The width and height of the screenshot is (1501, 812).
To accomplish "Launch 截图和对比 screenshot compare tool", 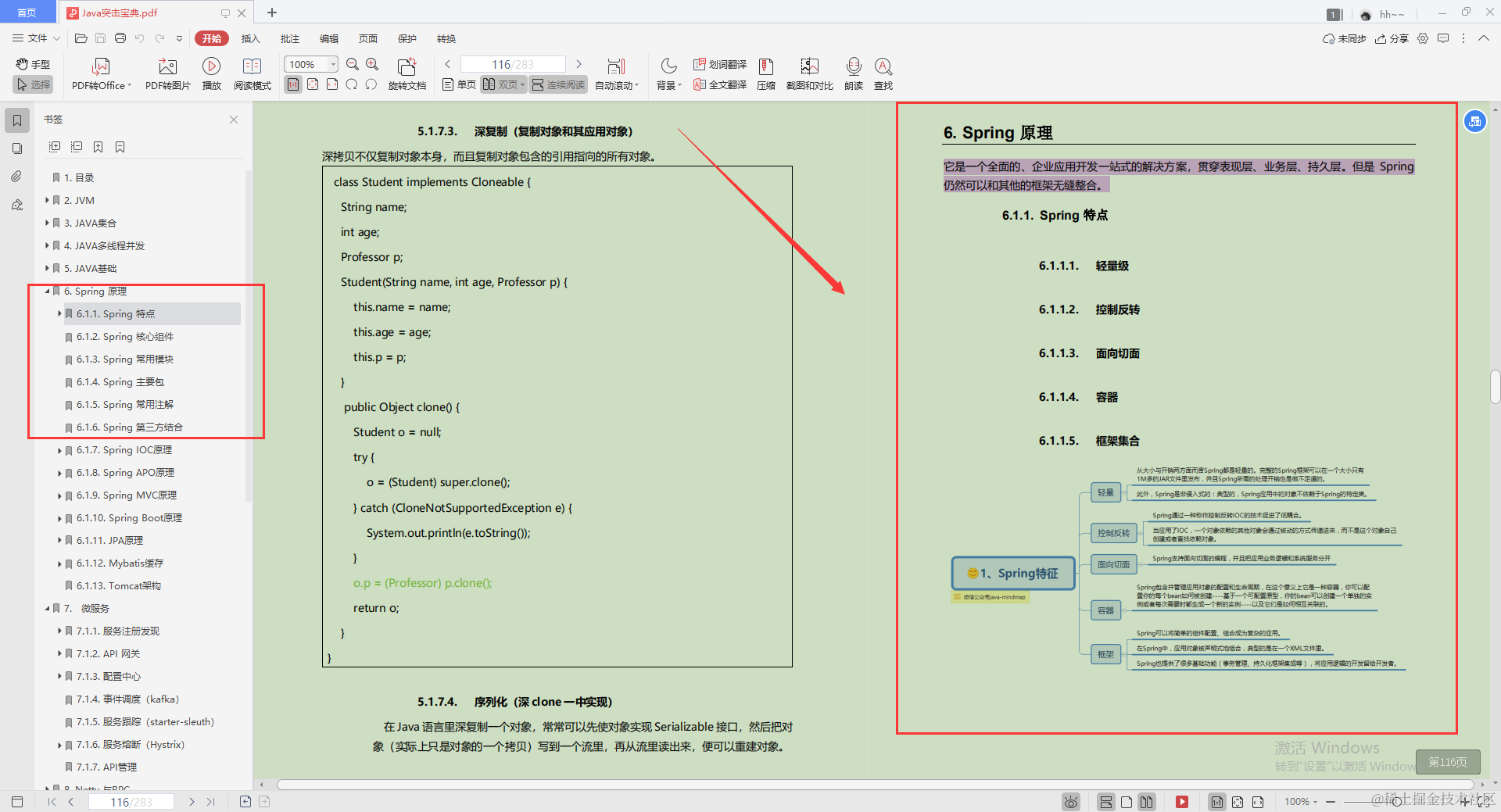I will pyautogui.click(x=809, y=73).
